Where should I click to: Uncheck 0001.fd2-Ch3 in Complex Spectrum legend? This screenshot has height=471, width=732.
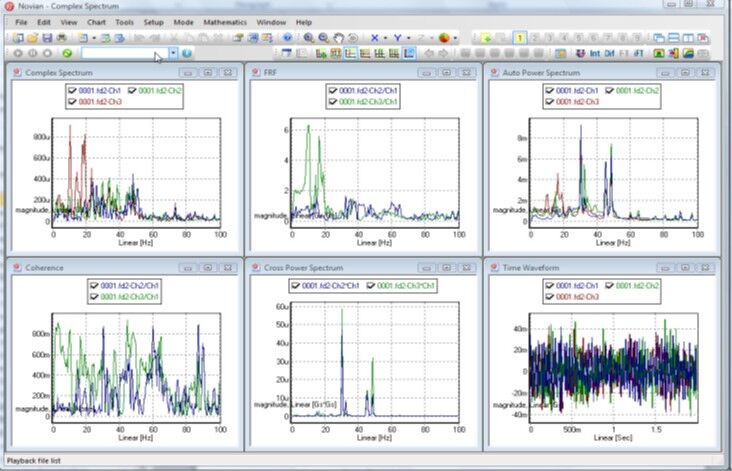[74, 101]
